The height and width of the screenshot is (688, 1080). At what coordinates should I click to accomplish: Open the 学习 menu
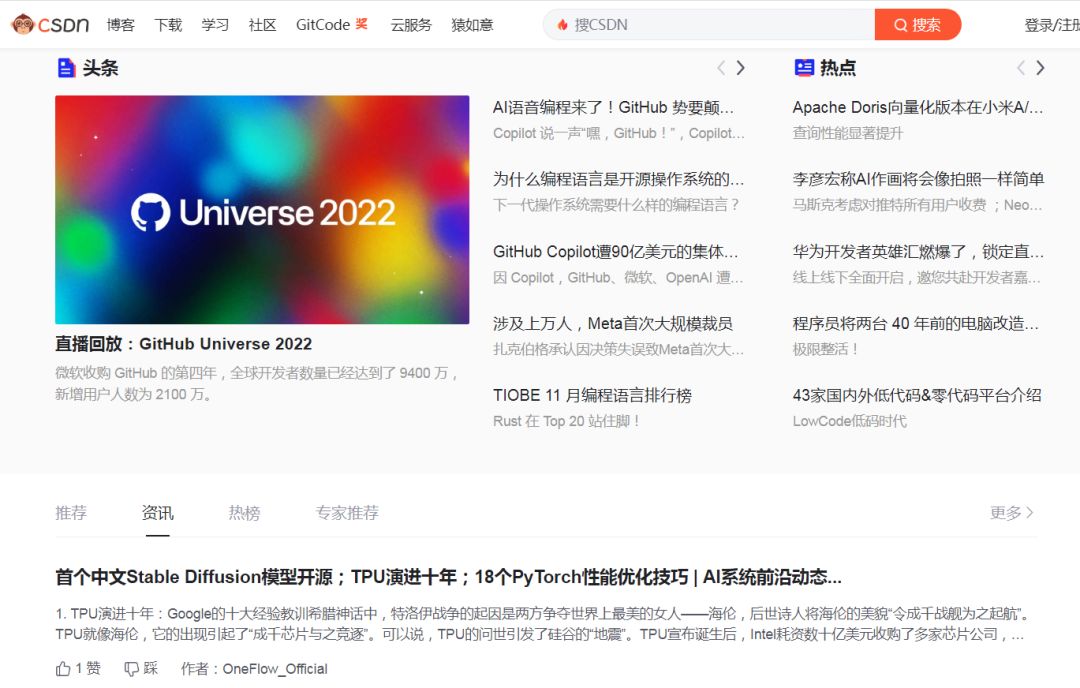point(215,25)
